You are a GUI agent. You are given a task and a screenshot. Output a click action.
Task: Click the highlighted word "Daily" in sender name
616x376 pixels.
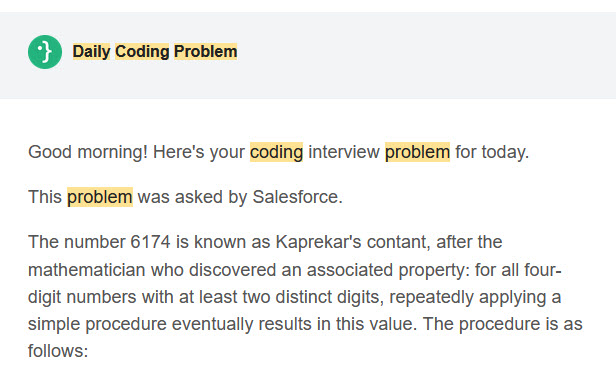(x=91, y=51)
